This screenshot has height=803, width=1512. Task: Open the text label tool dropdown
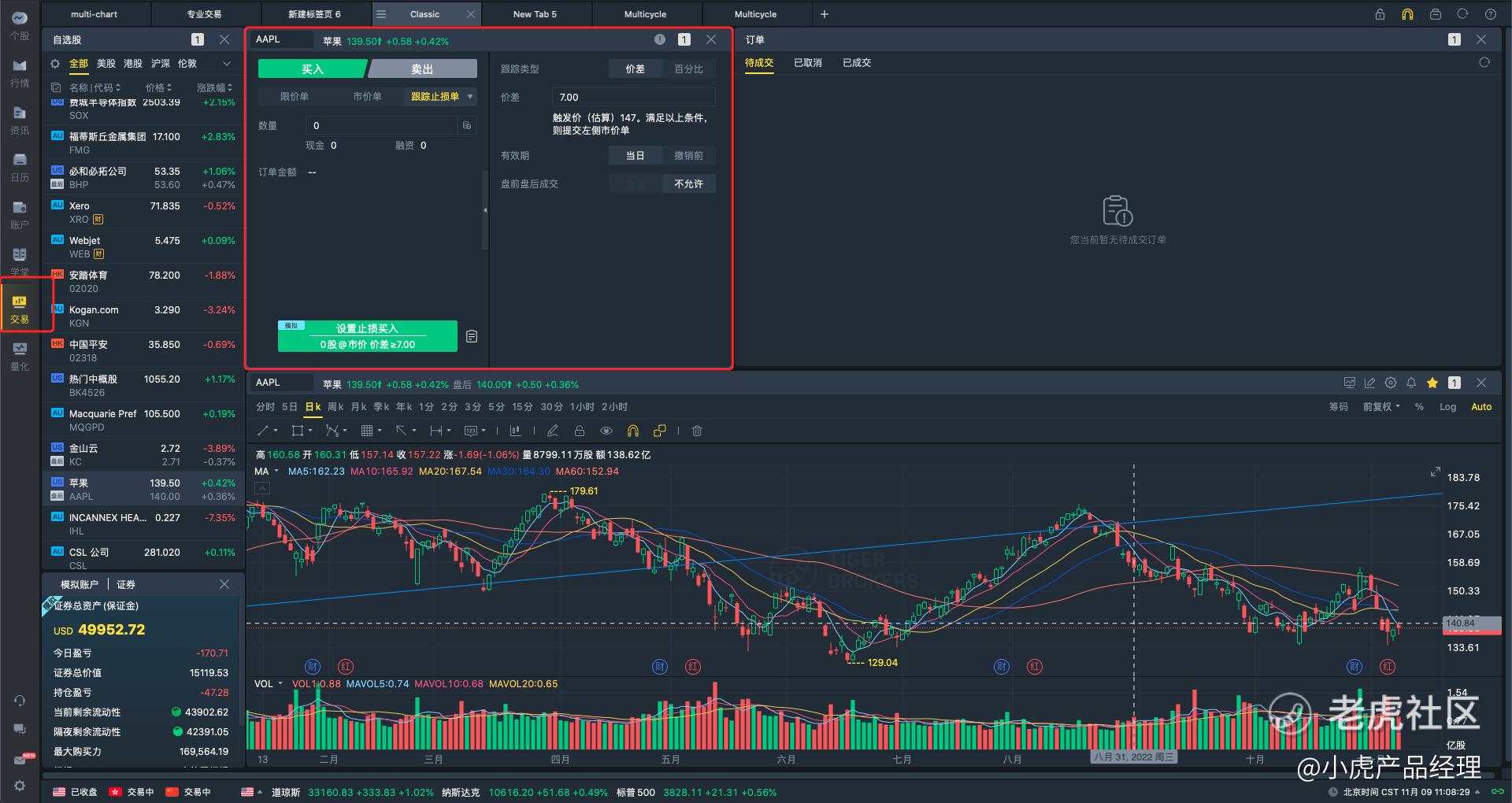pos(483,431)
